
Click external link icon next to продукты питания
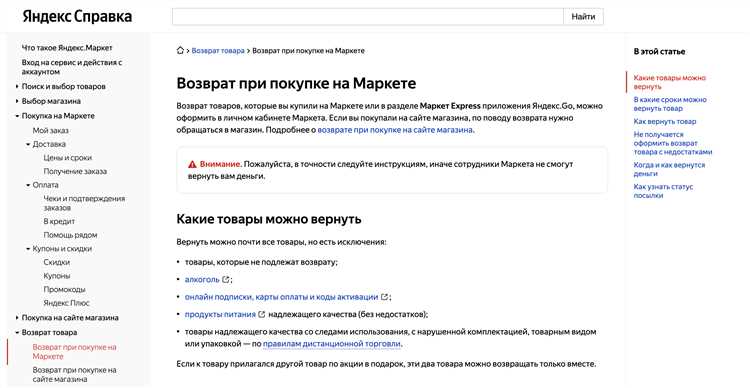click(262, 314)
